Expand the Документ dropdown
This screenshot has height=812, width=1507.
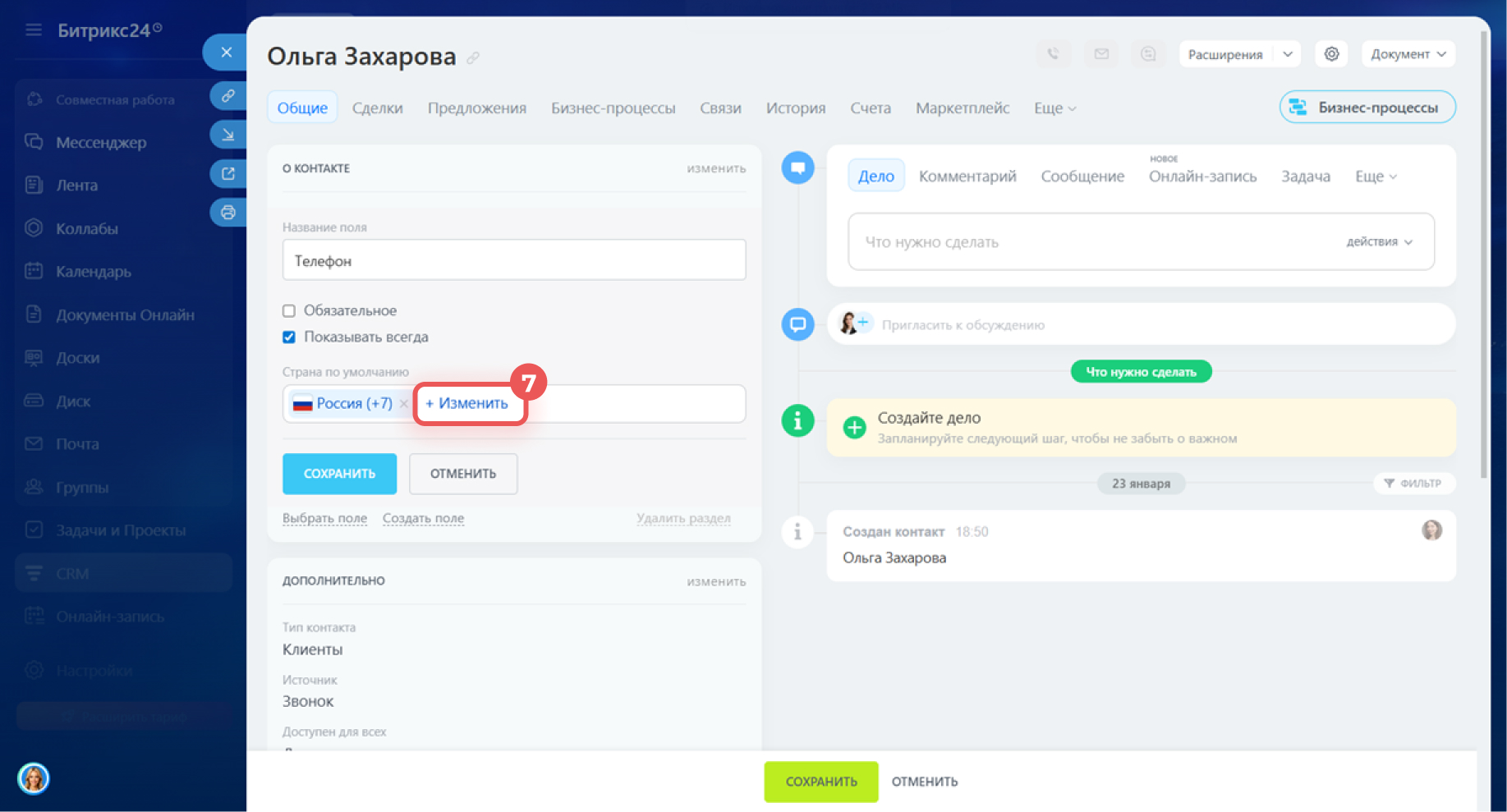[1408, 54]
